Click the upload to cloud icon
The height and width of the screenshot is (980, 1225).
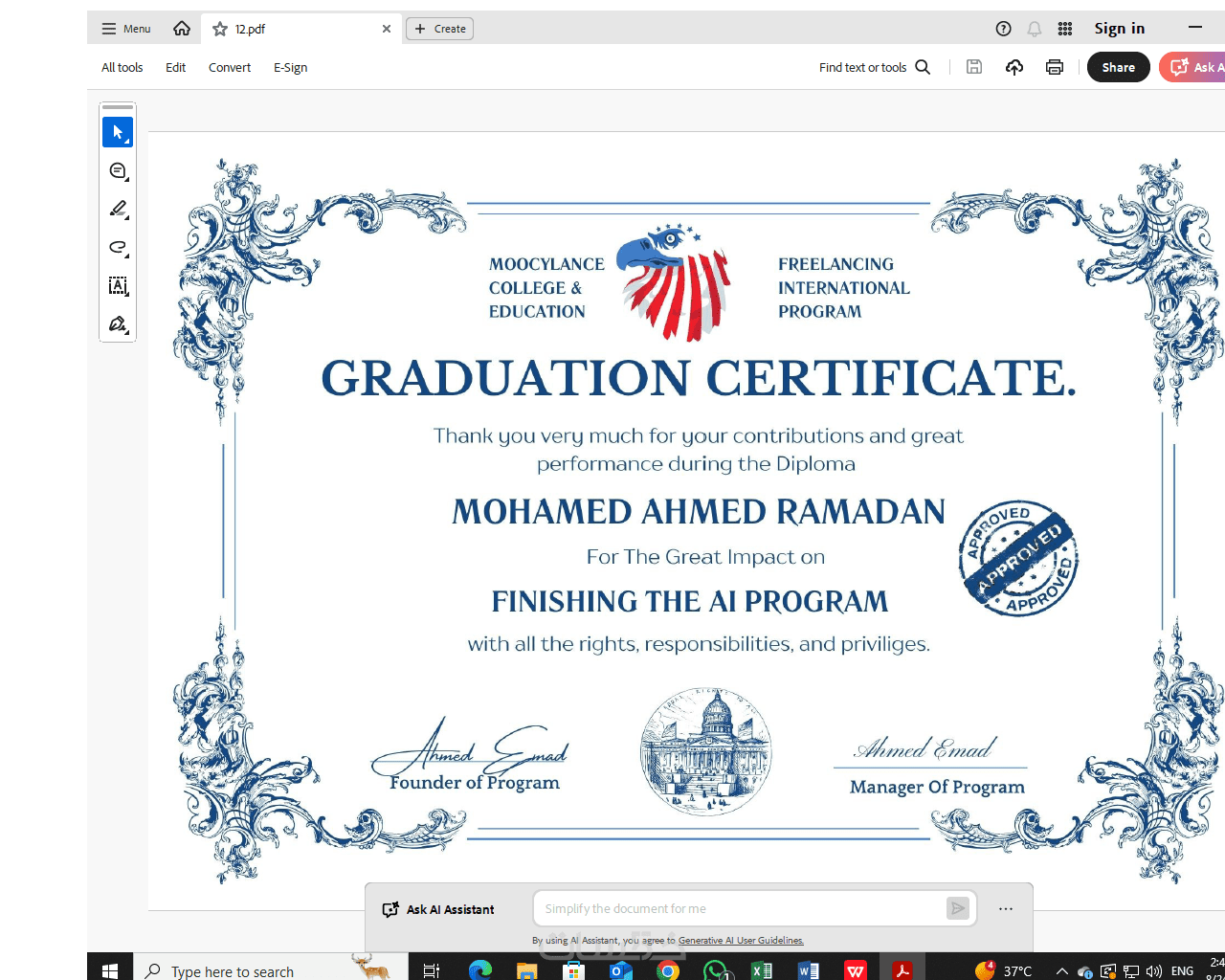[x=1014, y=67]
